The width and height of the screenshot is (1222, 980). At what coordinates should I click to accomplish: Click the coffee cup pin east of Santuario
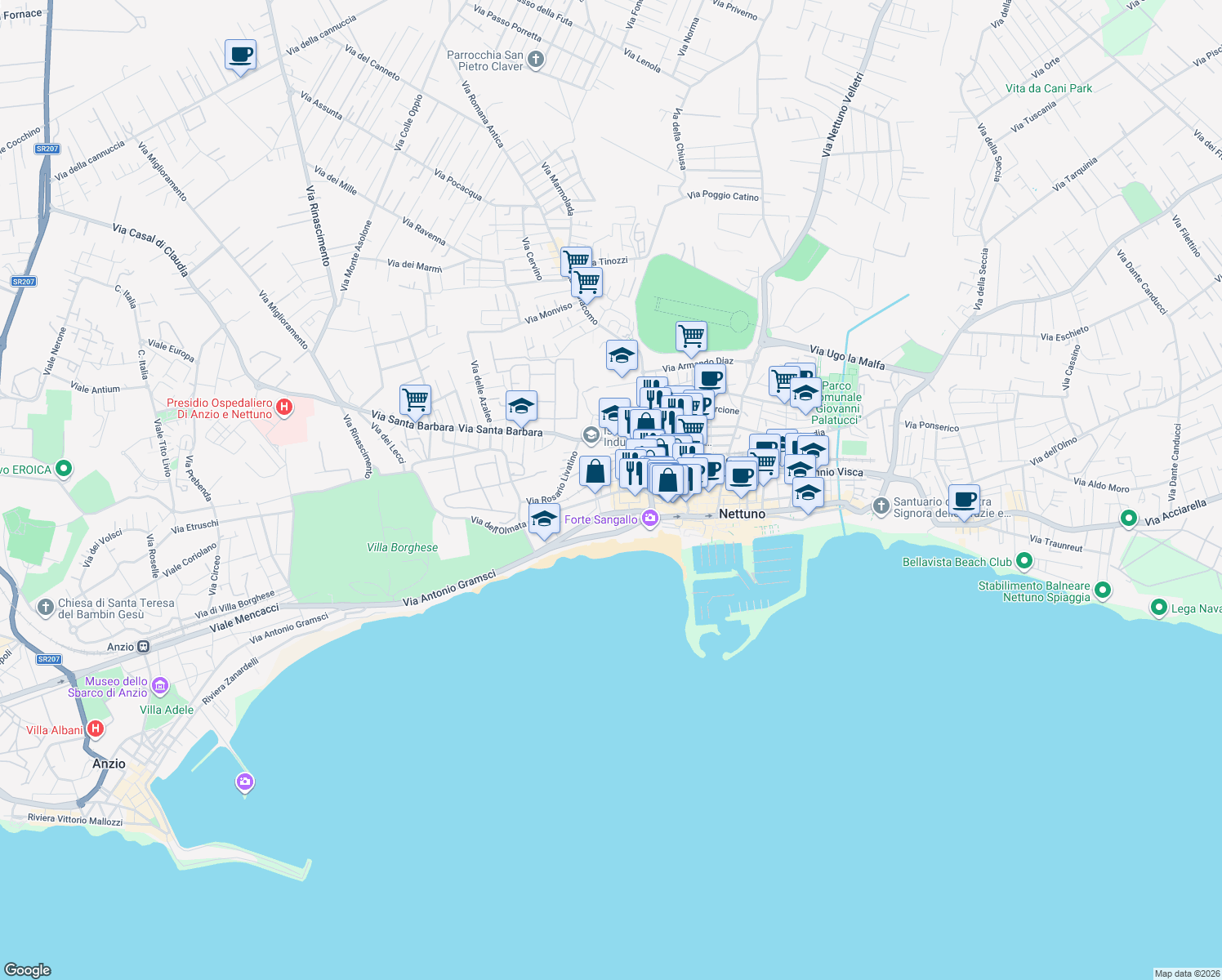(x=964, y=499)
